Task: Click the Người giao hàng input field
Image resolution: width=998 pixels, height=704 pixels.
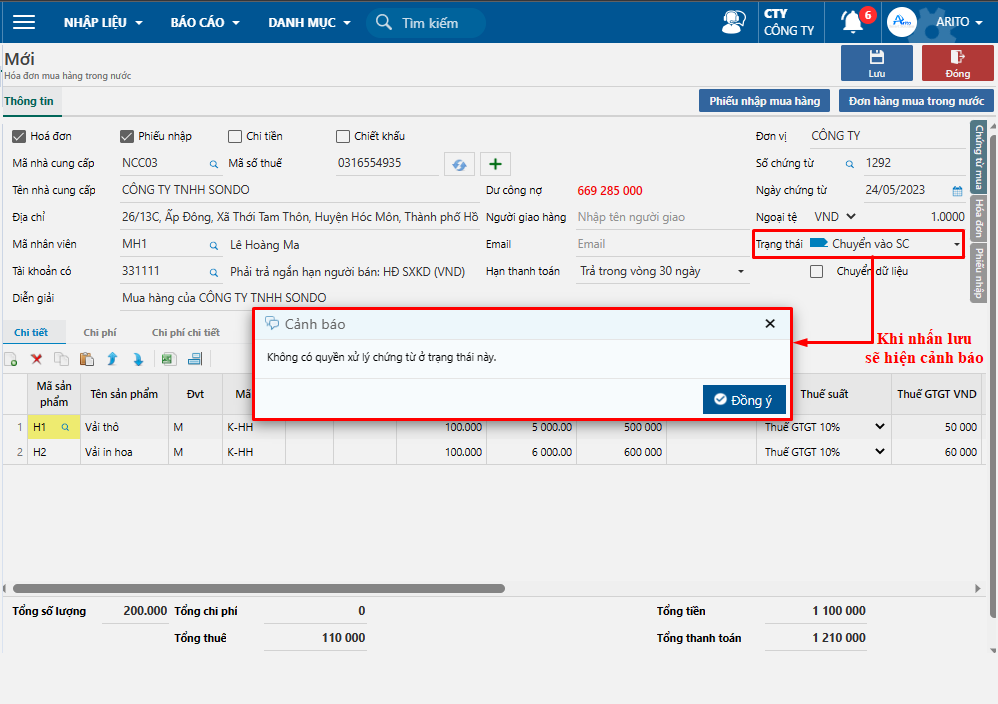Action: tap(658, 217)
